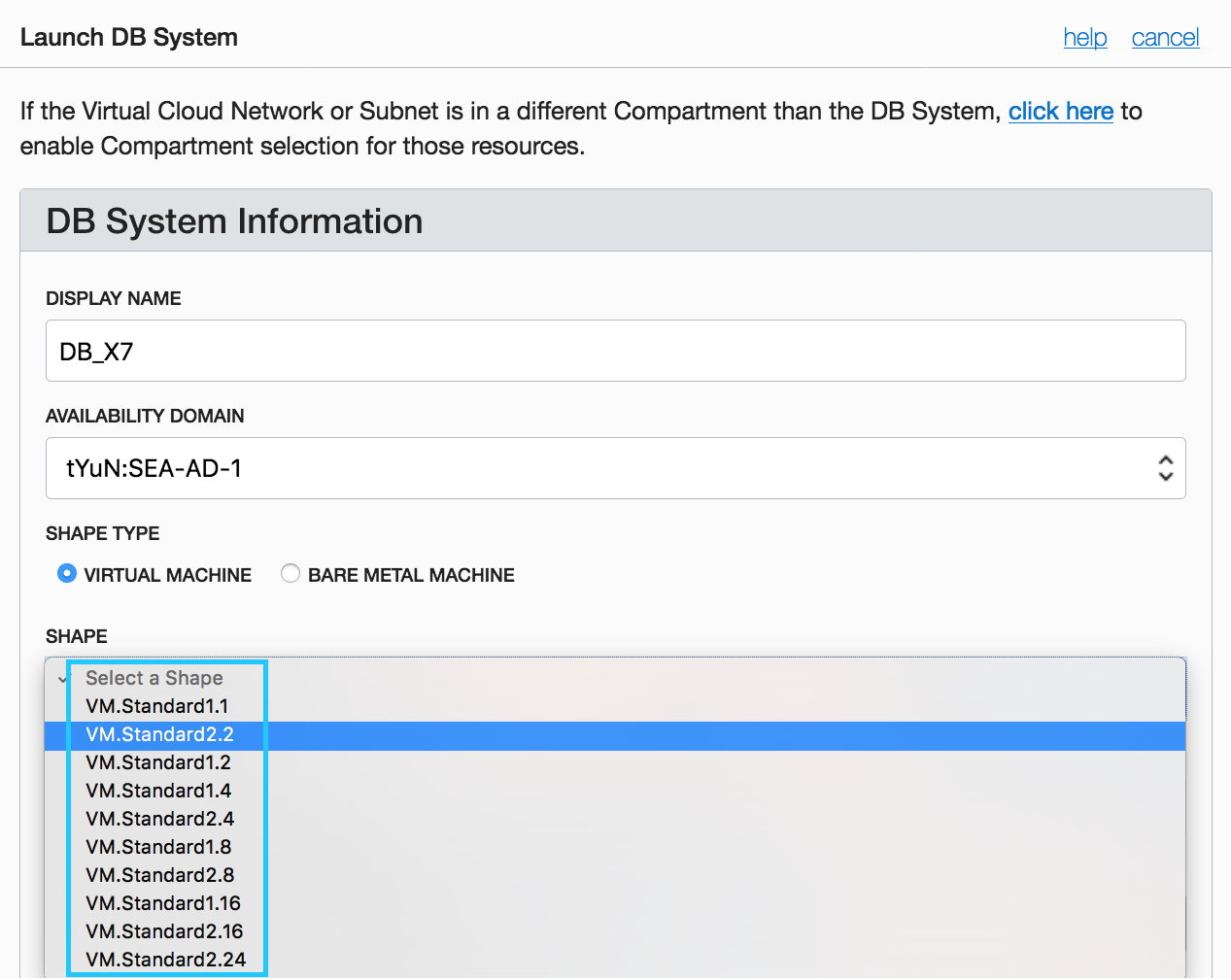Select VM.Standard1.16 shape option
The width and height of the screenshot is (1231, 980).
click(x=163, y=903)
